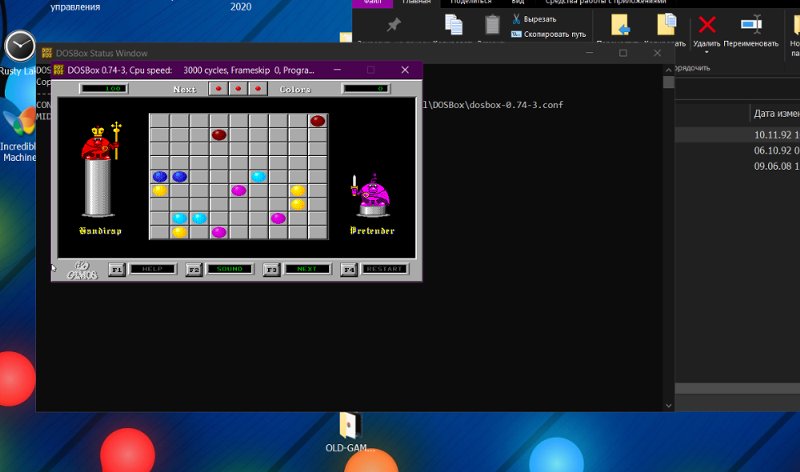Select the magenta ball in the two cyan balls' row
Image resolution: width=800 pixels, height=472 pixels.
278,218
